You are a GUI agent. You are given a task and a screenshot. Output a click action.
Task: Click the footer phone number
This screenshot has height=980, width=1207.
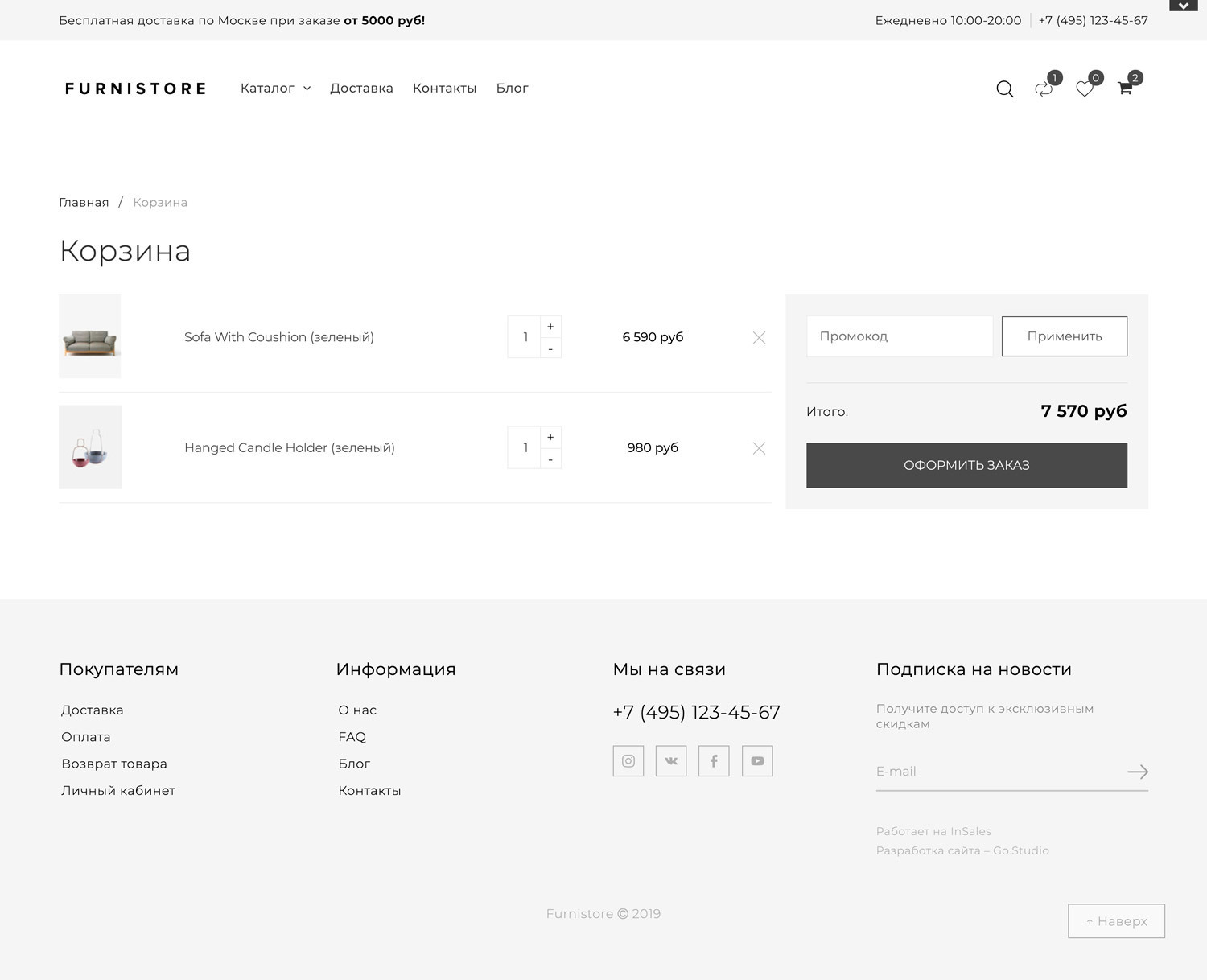(696, 712)
